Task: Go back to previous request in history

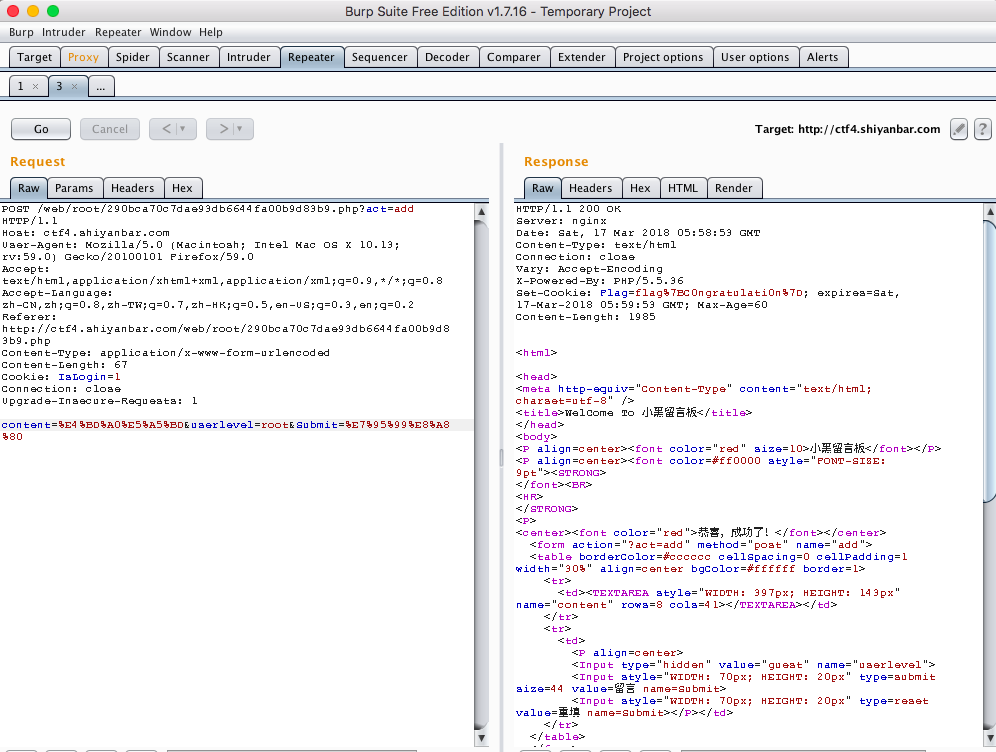Action: tap(166, 129)
